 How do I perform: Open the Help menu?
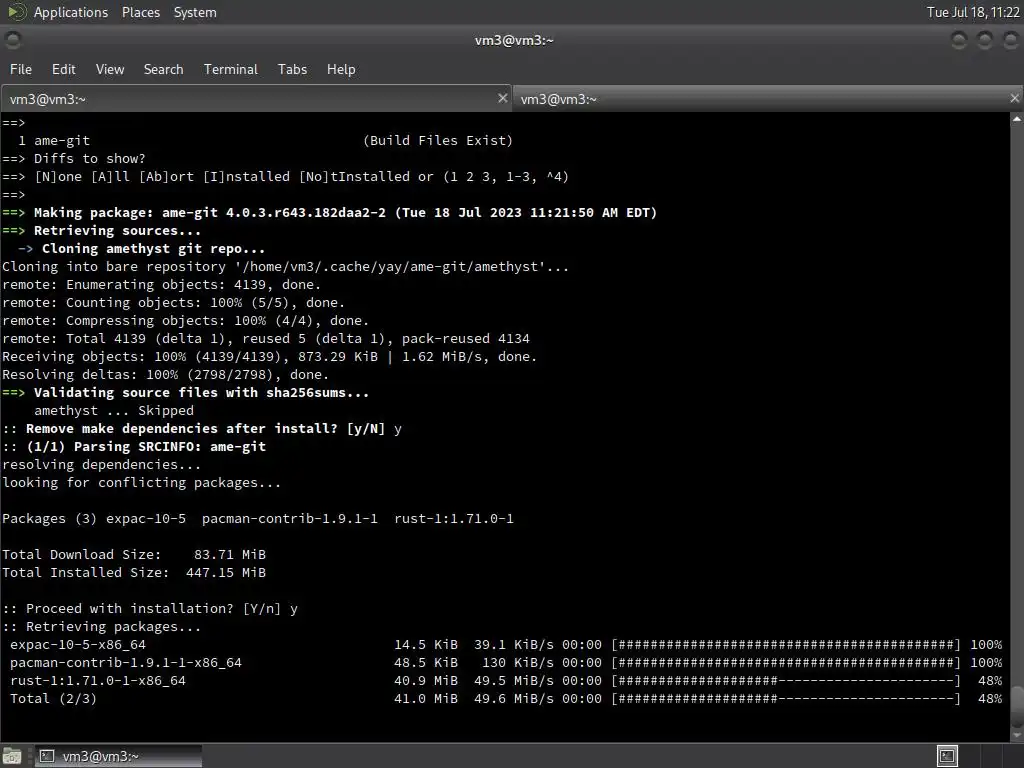(341, 69)
